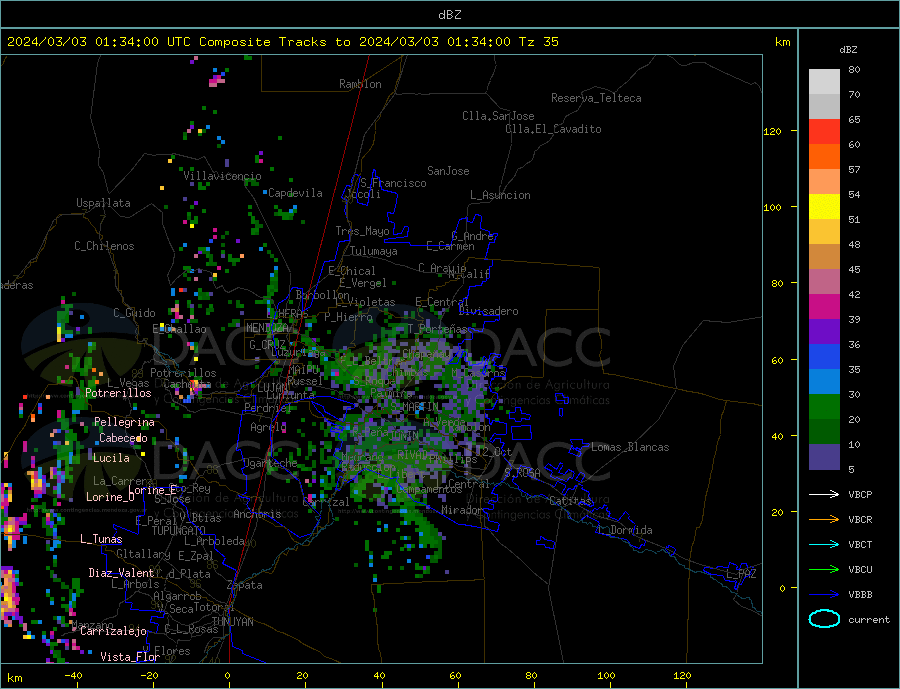The width and height of the screenshot is (900, 689).
Task: Click the 'VBCP' legend label
Action: tap(860, 494)
